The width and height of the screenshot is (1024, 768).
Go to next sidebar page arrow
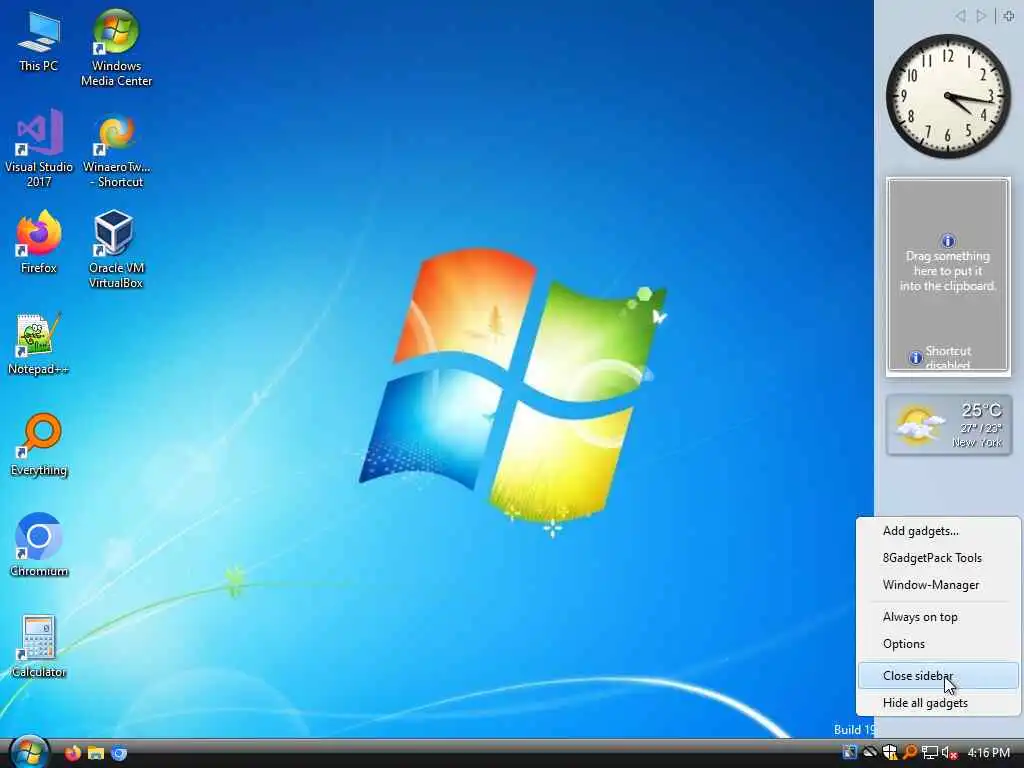click(981, 16)
